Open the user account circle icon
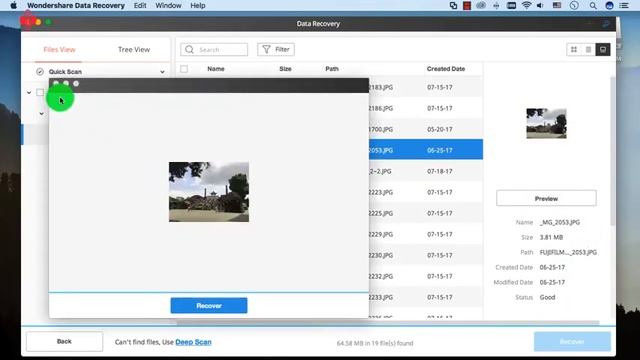This screenshot has width=640, height=360. [x=609, y=6]
